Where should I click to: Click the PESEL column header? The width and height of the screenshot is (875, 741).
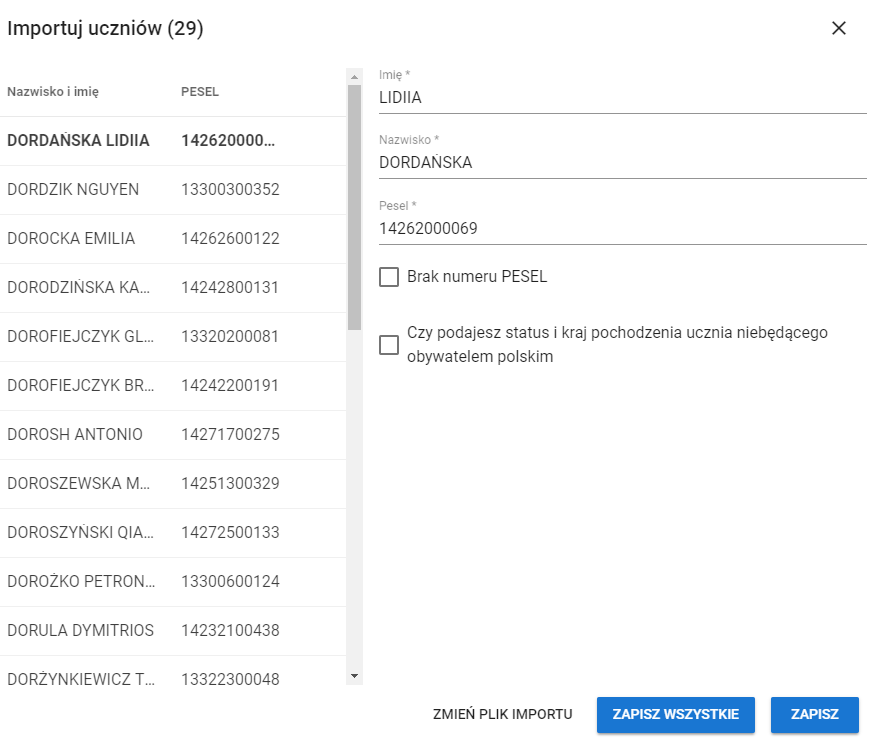tap(200, 92)
